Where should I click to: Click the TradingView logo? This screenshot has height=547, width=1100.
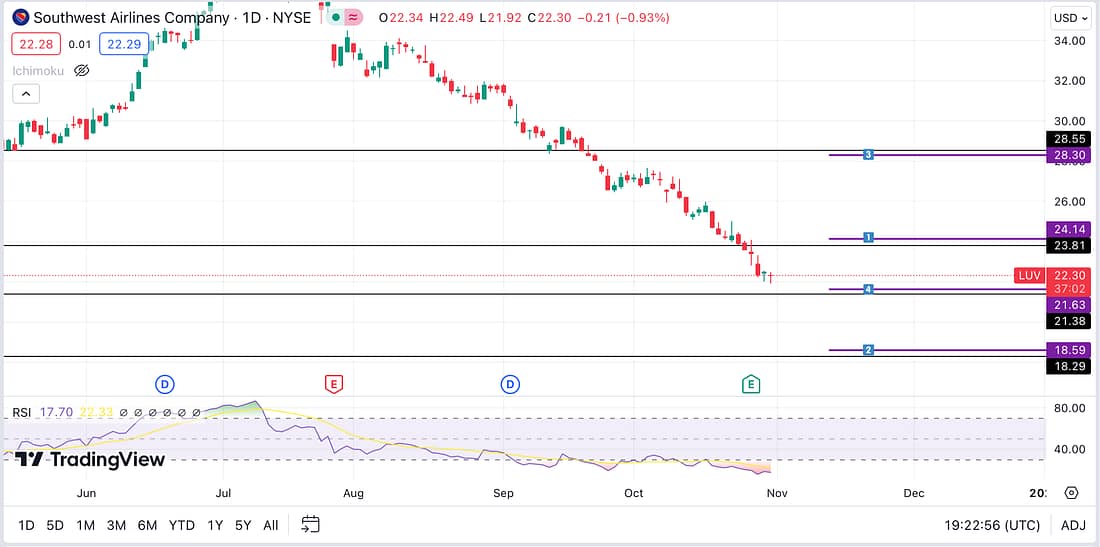[90, 459]
